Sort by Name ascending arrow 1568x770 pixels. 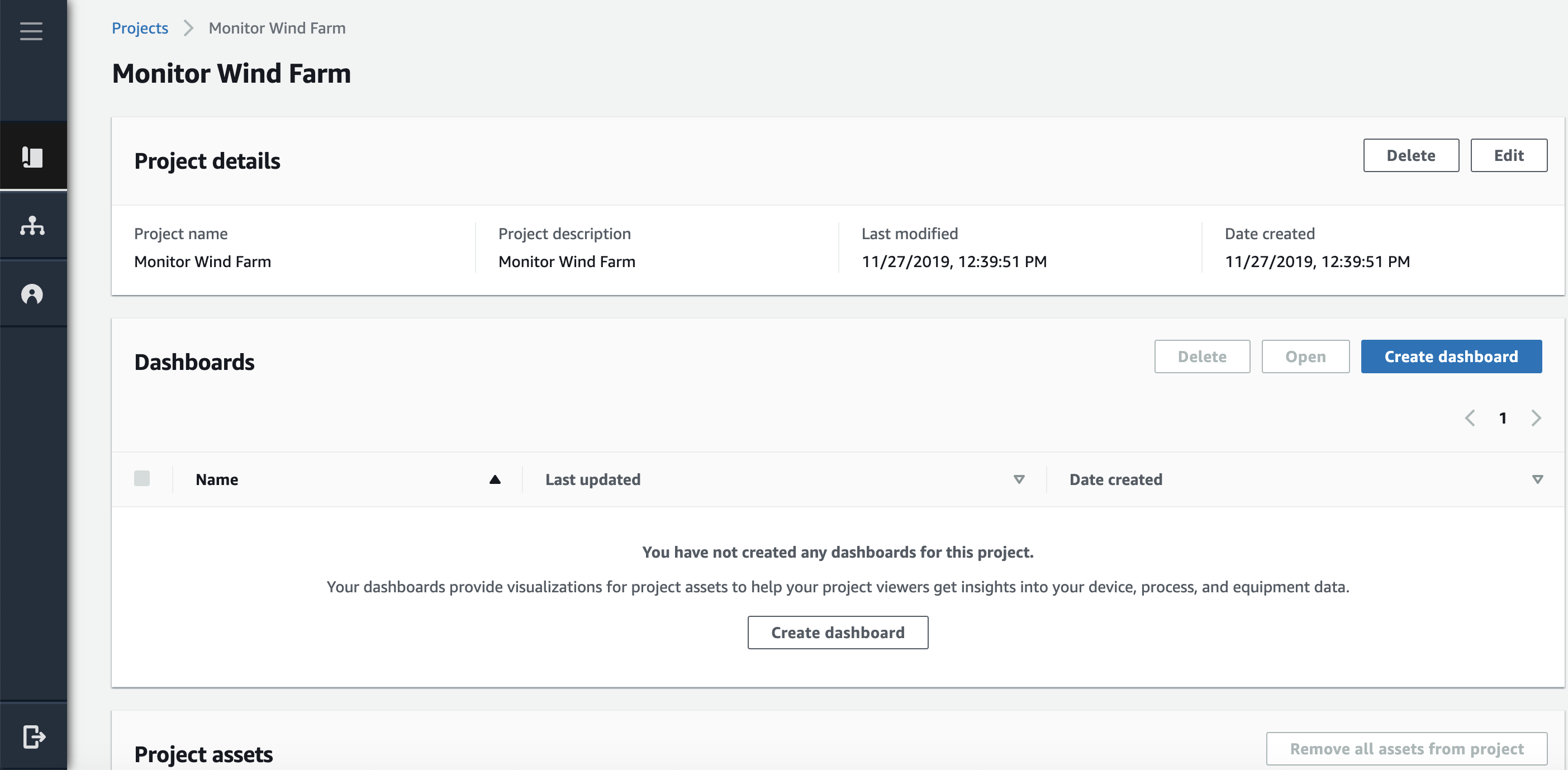(495, 479)
